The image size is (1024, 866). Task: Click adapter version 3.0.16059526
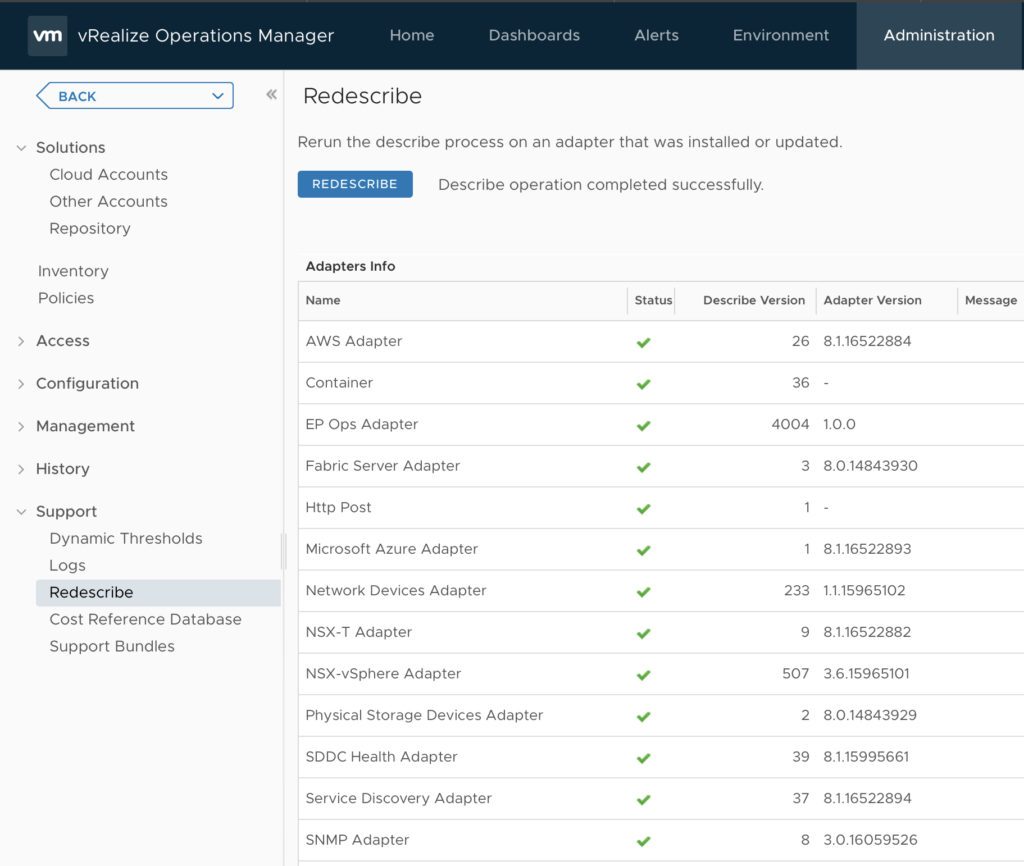coord(870,840)
